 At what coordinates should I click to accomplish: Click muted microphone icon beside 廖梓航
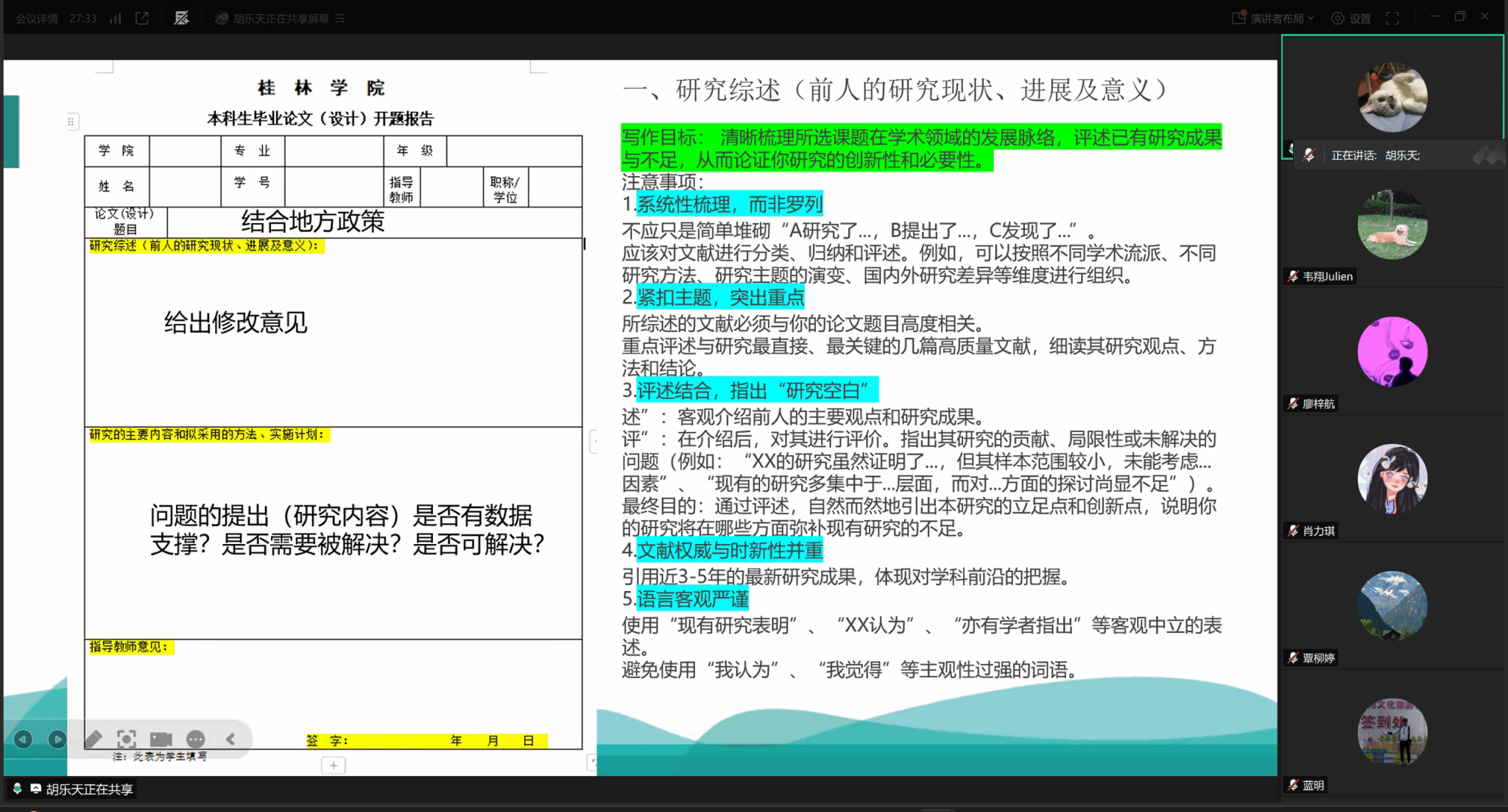click(x=1293, y=403)
